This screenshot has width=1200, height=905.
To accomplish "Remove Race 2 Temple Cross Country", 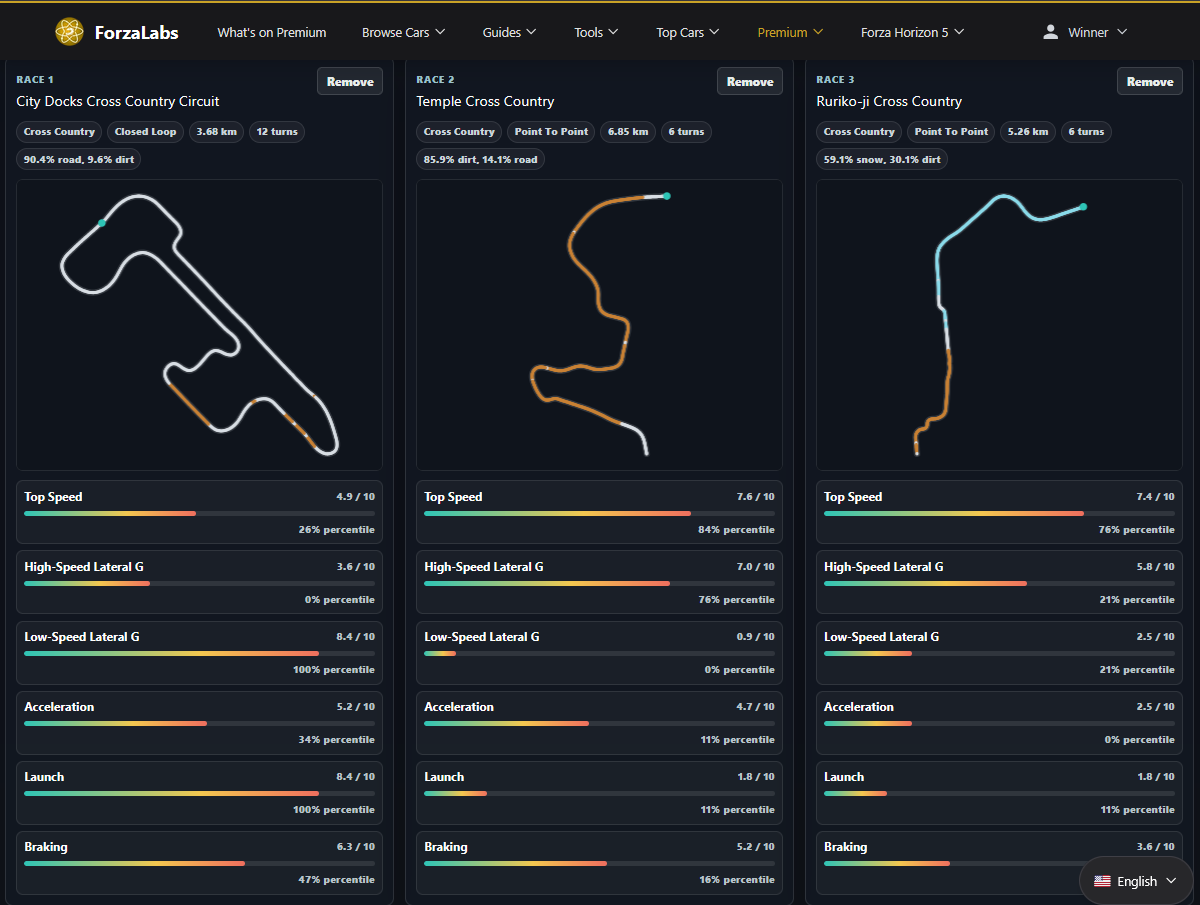I will click(750, 82).
